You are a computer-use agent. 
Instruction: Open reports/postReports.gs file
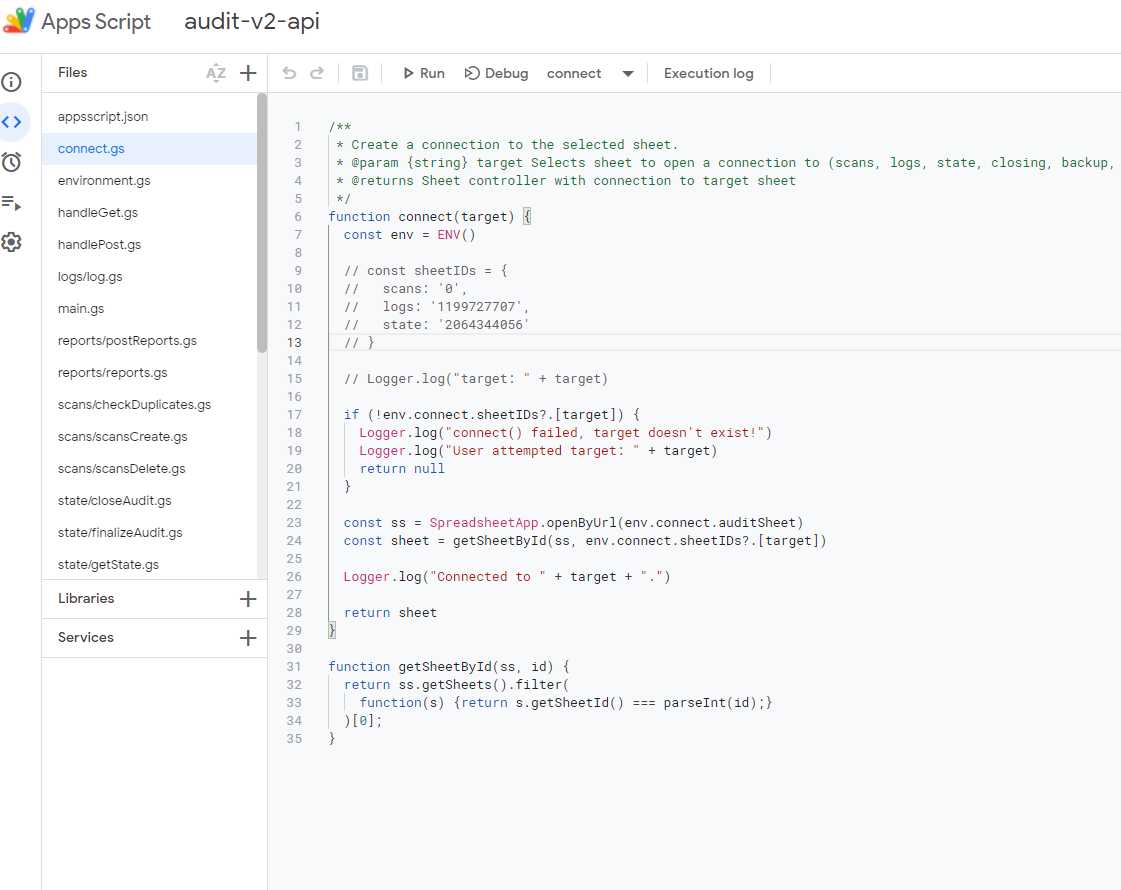(x=127, y=341)
